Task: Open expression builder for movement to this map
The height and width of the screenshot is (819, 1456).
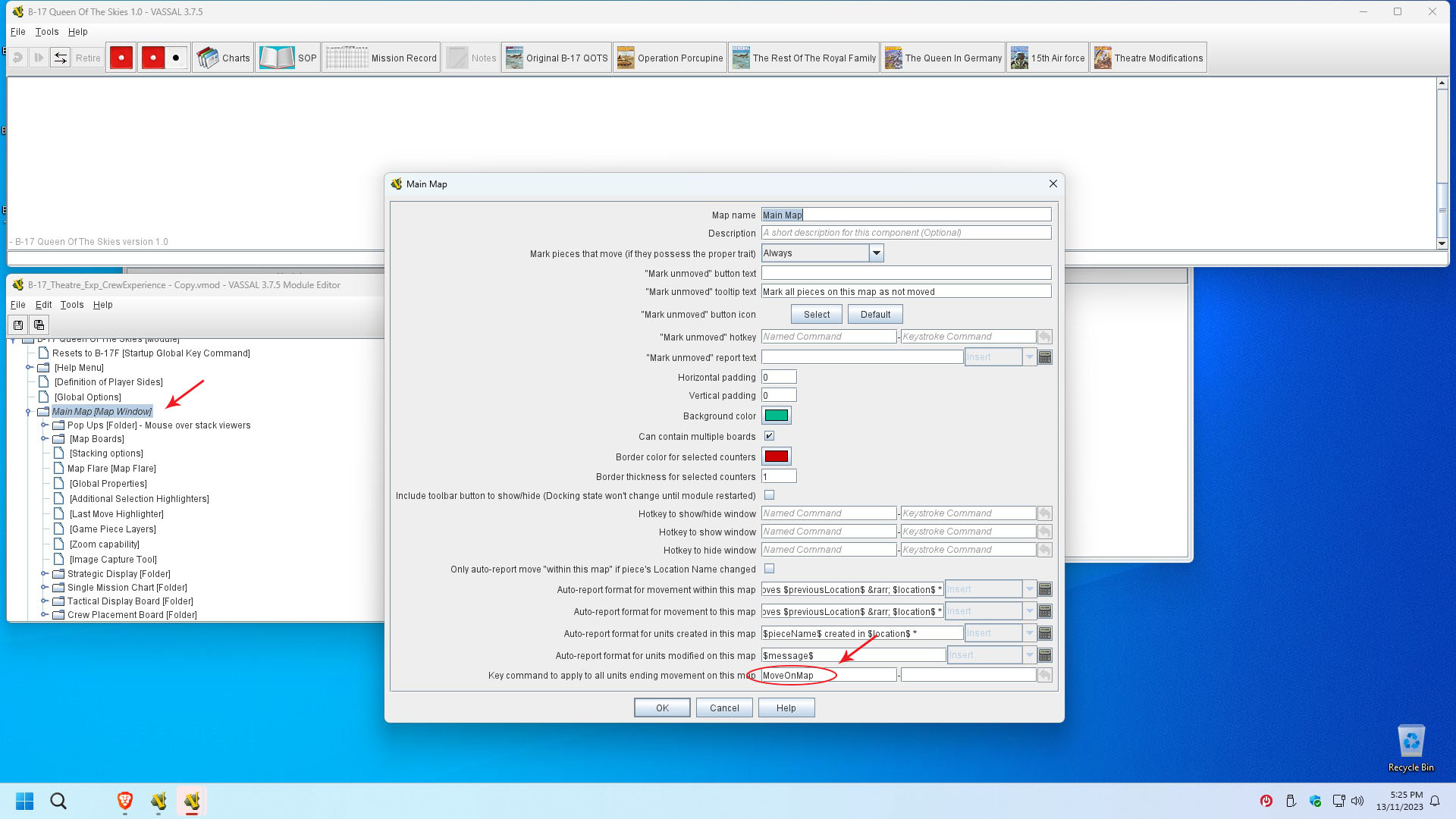Action: pyautogui.click(x=1045, y=611)
